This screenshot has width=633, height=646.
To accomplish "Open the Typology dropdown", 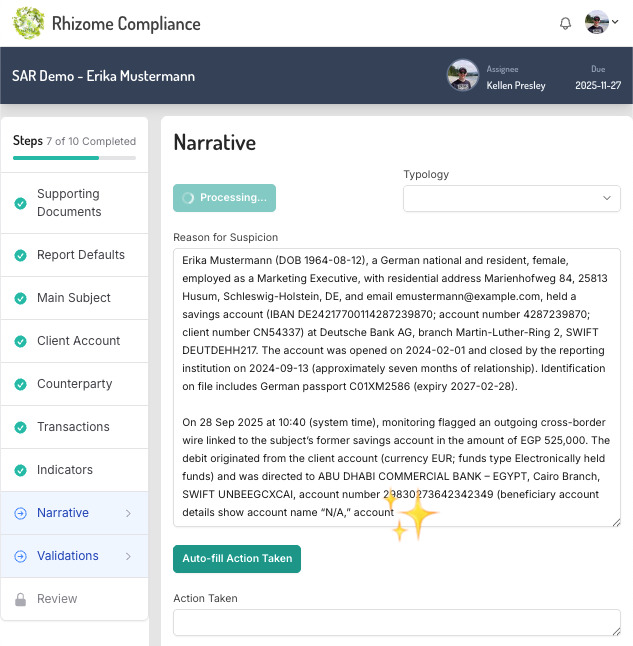I will (x=512, y=198).
